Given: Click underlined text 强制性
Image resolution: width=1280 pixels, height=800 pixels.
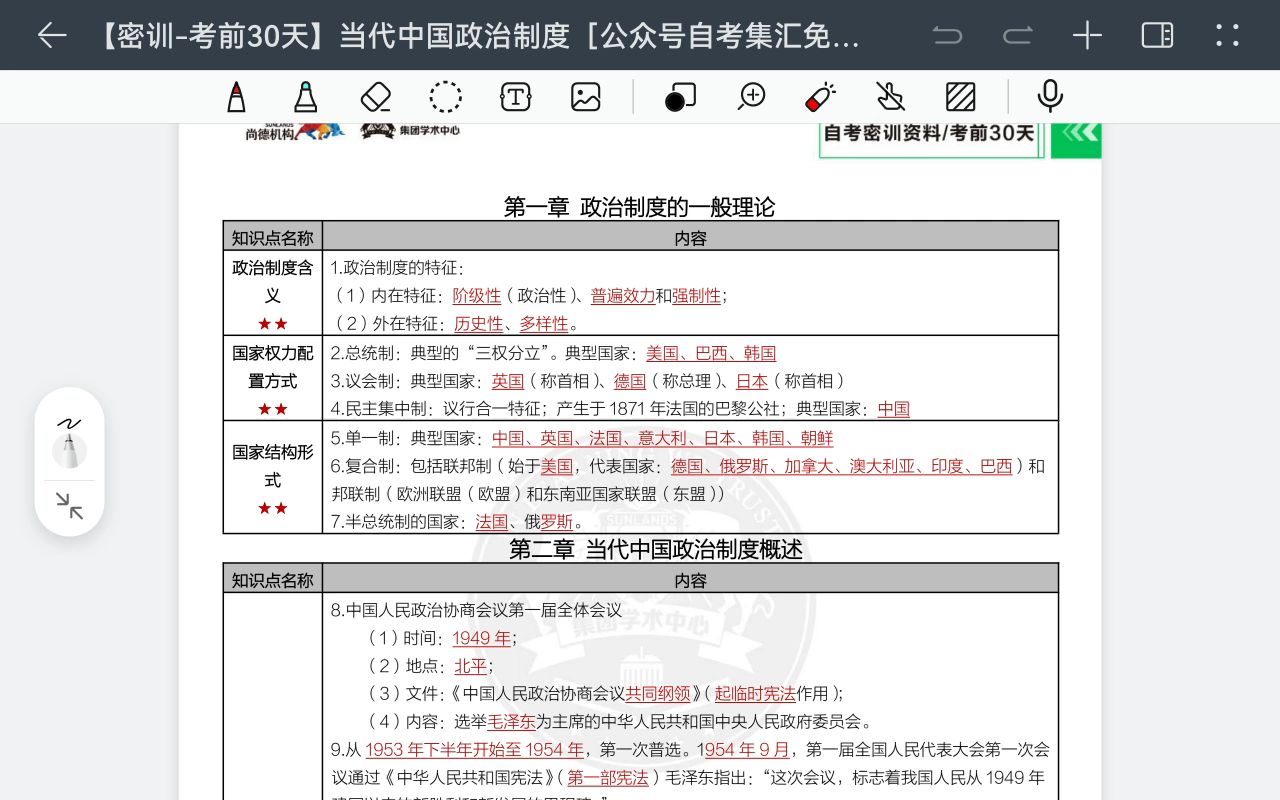Looking at the screenshot, I should 696,296.
